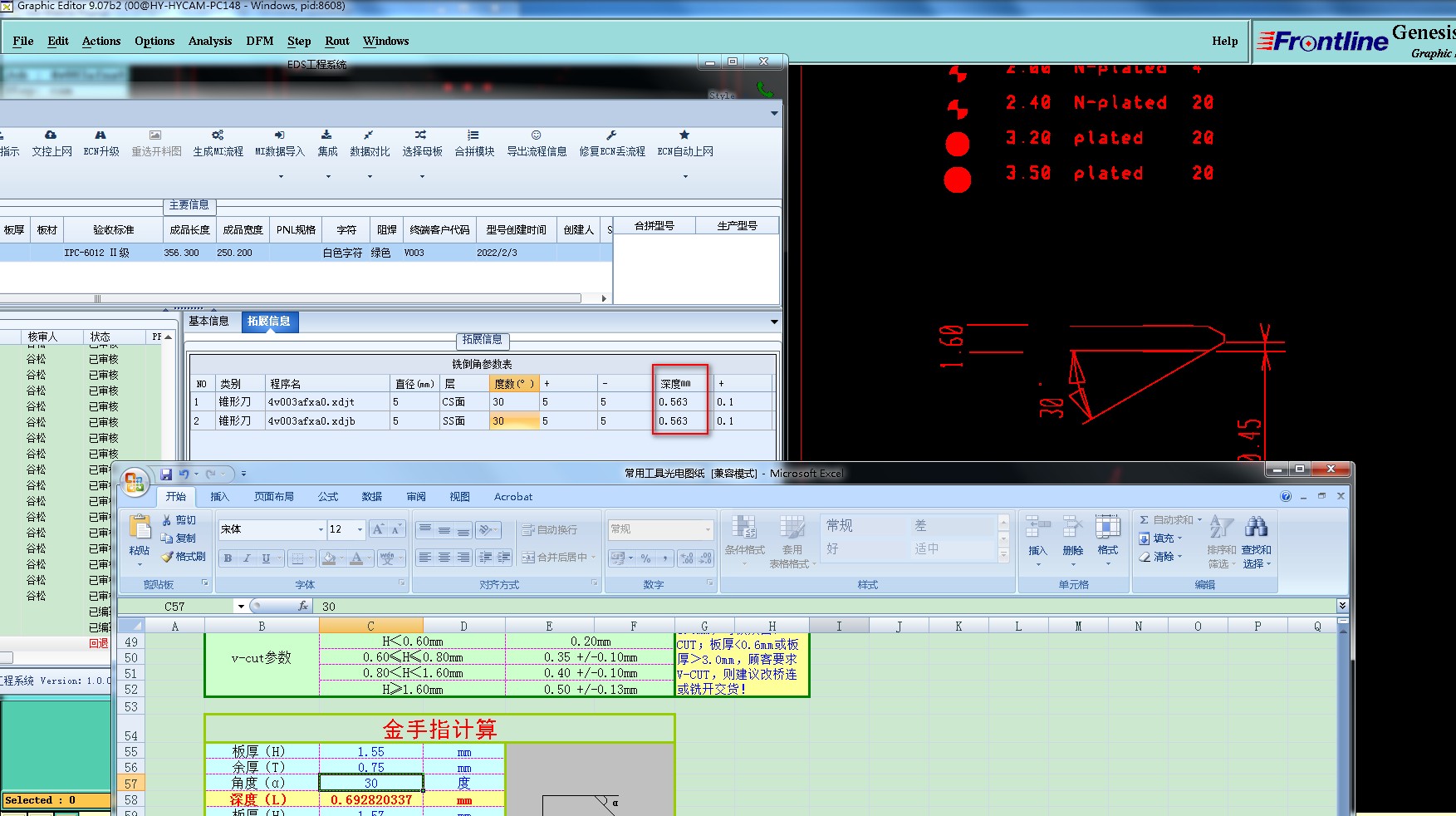Click font color A in Excel ribbon
This screenshot has height=816, width=1456.
pyautogui.click(x=356, y=558)
